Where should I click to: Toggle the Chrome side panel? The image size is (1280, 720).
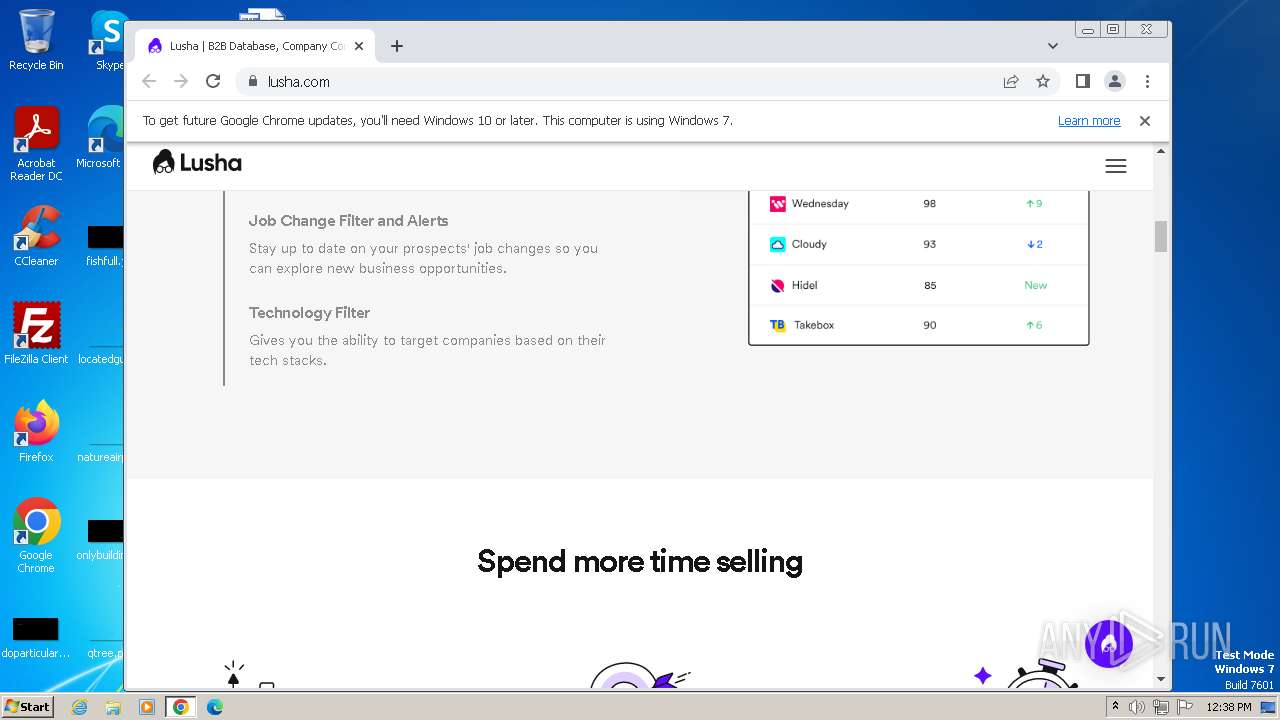[x=1082, y=82]
